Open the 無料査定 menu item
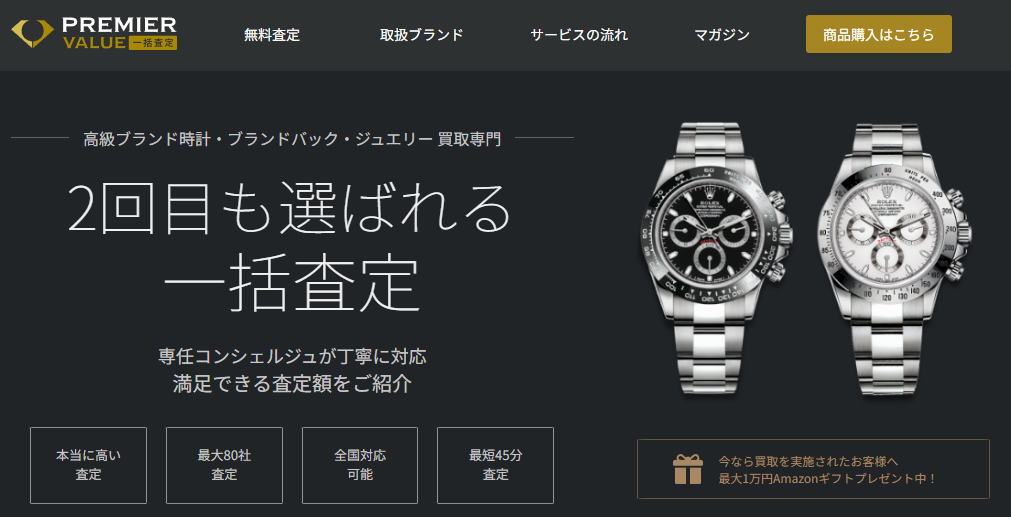The width and height of the screenshot is (1011, 517). point(272,35)
